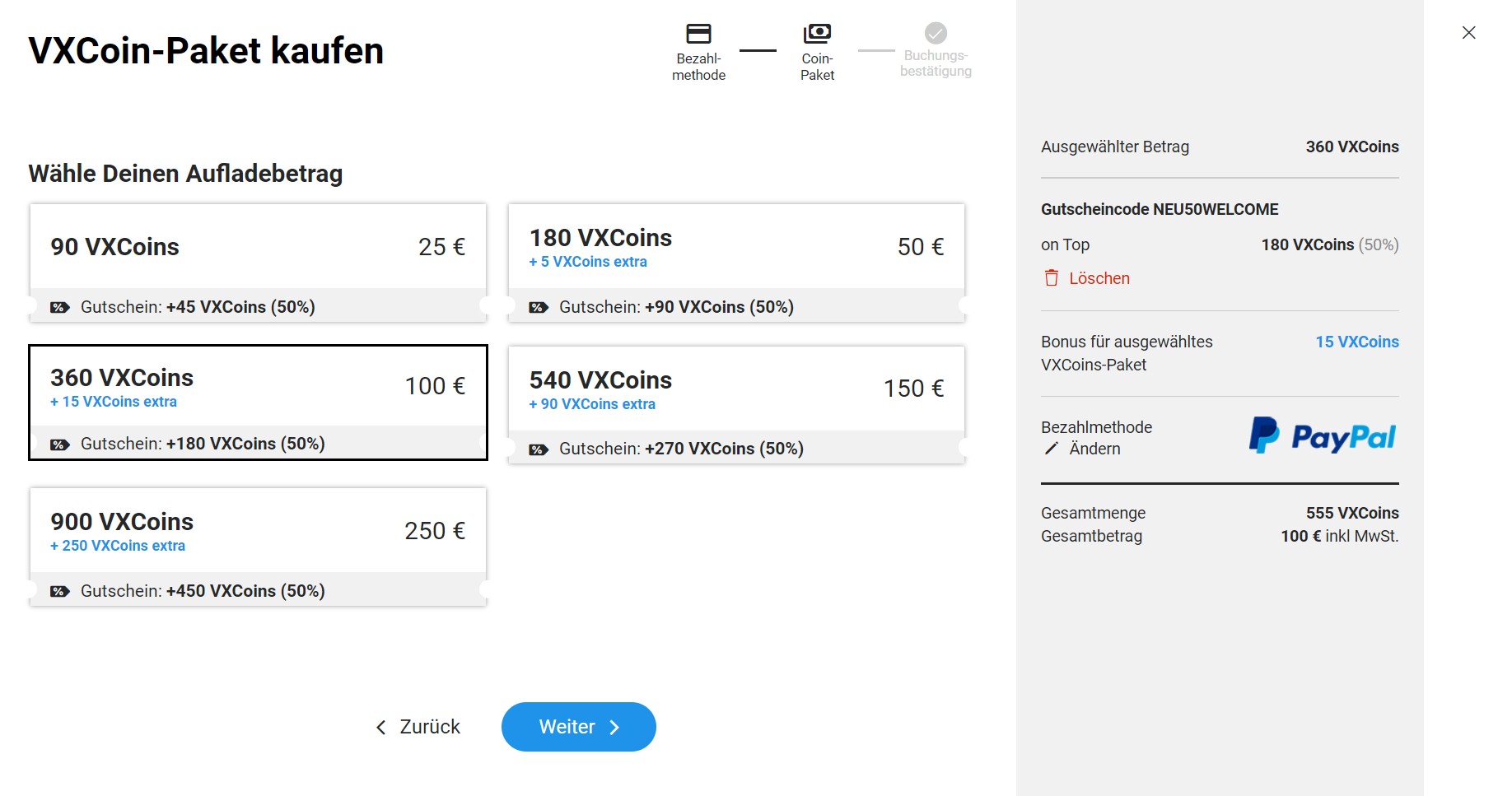Screen dimensions: 1512x796
Task: Click the back chevron beside Zurück
Action: (380, 727)
